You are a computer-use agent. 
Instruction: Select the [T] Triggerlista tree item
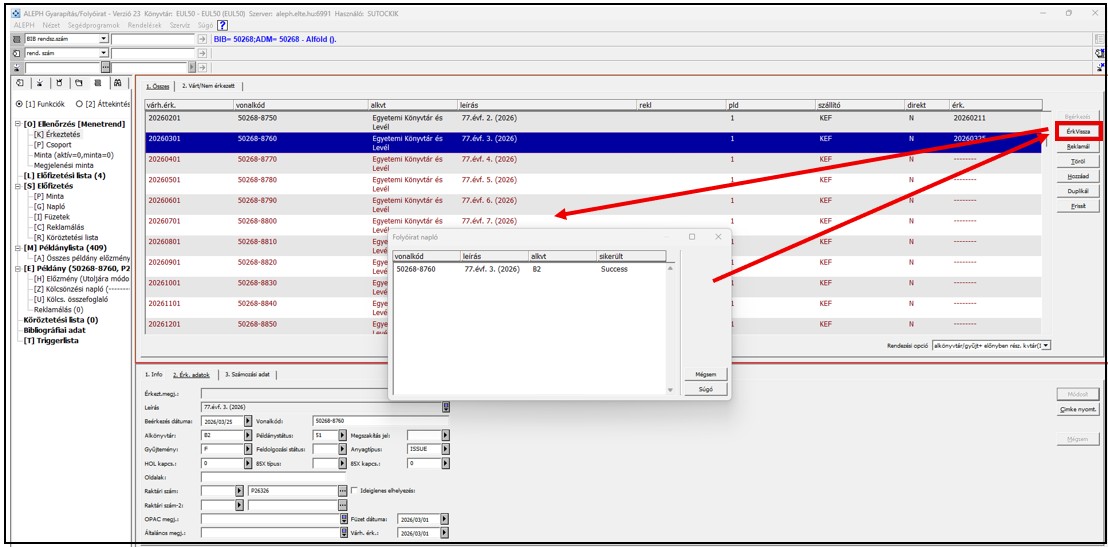[x=51, y=341]
